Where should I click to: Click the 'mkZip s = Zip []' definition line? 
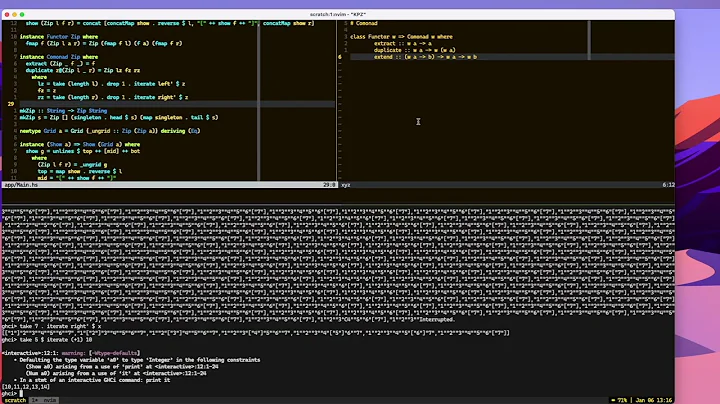[x=119, y=118]
